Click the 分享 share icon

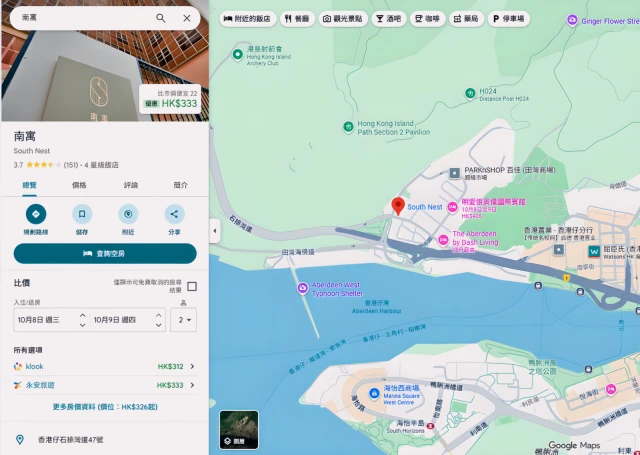point(174,214)
